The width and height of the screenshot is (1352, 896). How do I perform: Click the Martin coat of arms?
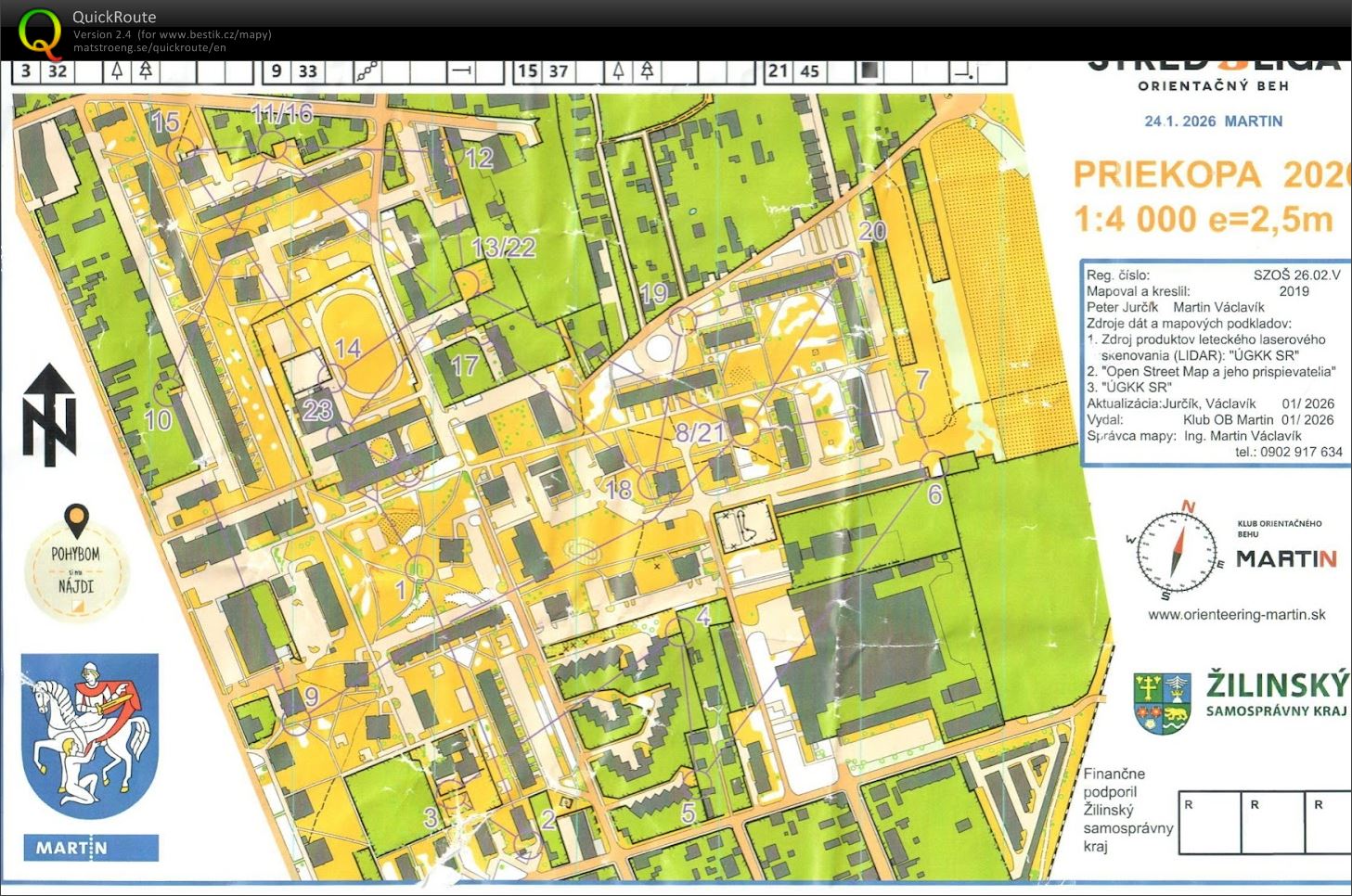[90, 736]
